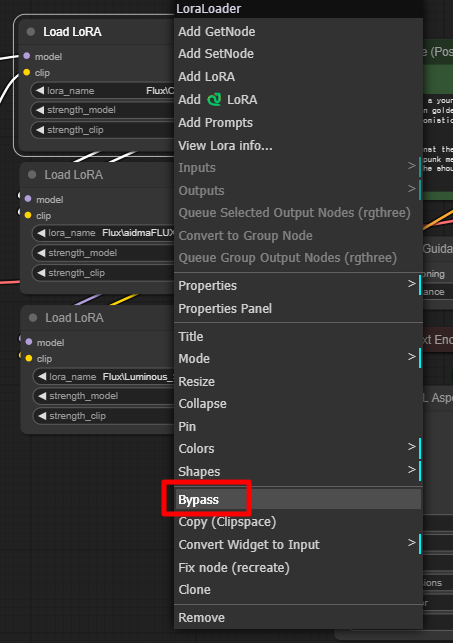Expand the Inputs submenu

pyautogui.click(x=298, y=168)
